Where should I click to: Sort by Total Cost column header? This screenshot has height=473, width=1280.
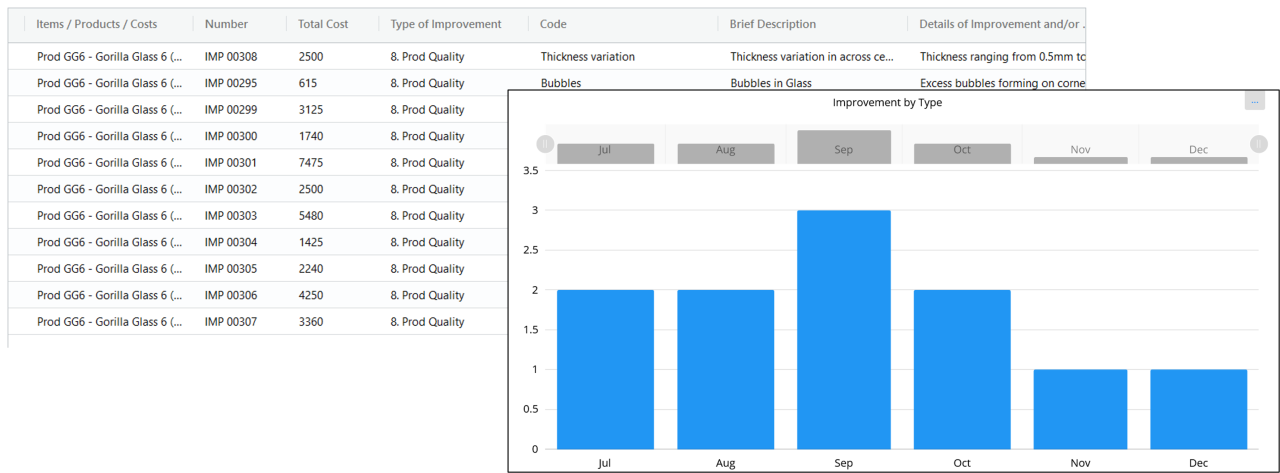(323, 24)
